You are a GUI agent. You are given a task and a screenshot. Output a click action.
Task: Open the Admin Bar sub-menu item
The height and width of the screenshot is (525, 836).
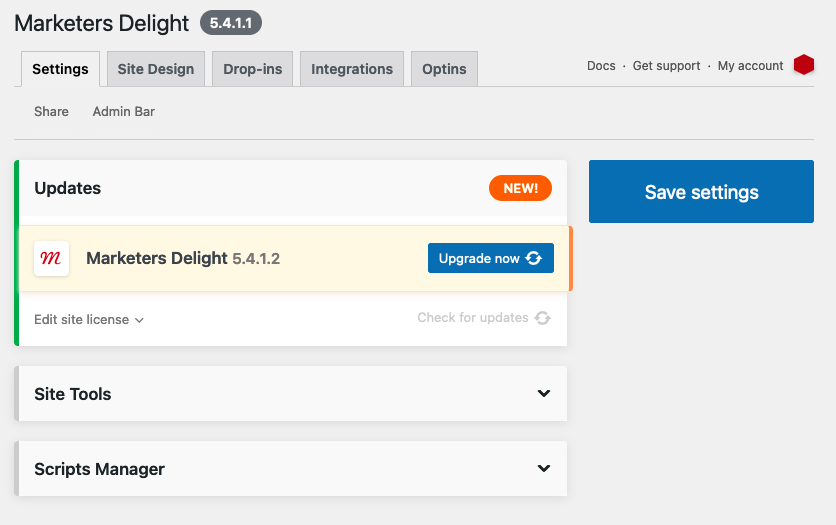(124, 111)
